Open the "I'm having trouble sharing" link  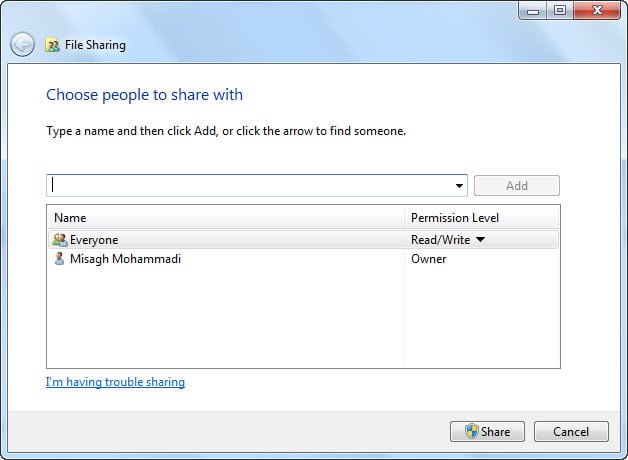(115, 382)
